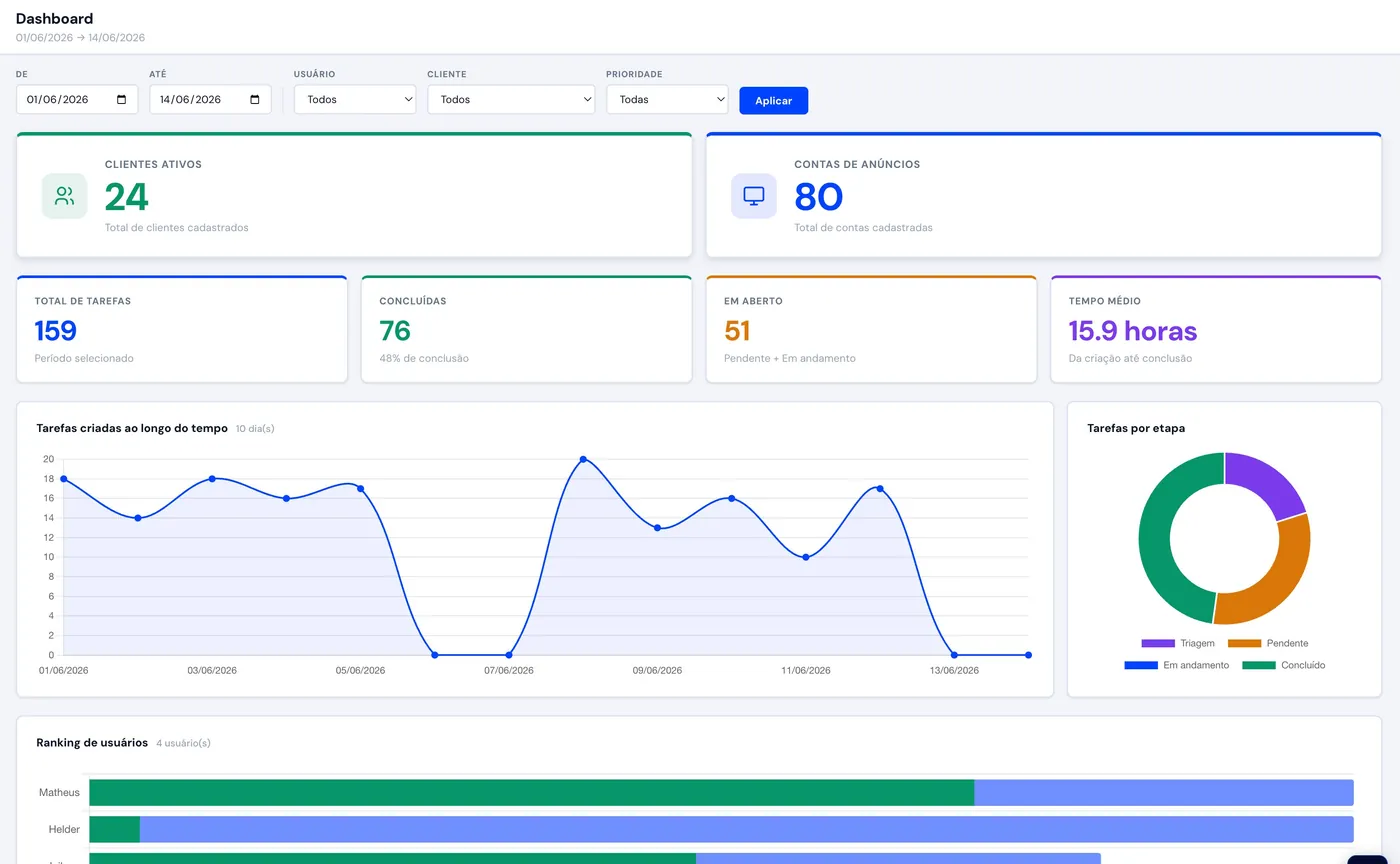1400x864 pixels.
Task: Click the 10 dia(s) count label
Action: (255, 429)
